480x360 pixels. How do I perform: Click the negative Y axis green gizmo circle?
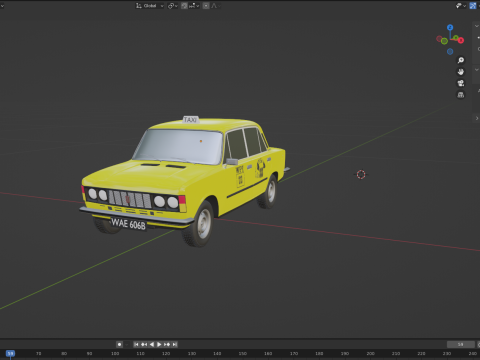coord(444,41)
